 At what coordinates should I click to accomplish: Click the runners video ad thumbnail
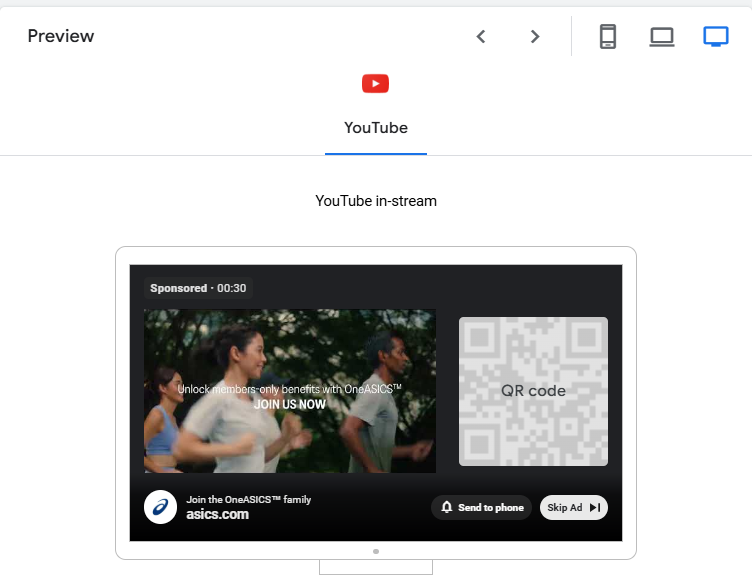pyautogui.click(x=290, y=391)
